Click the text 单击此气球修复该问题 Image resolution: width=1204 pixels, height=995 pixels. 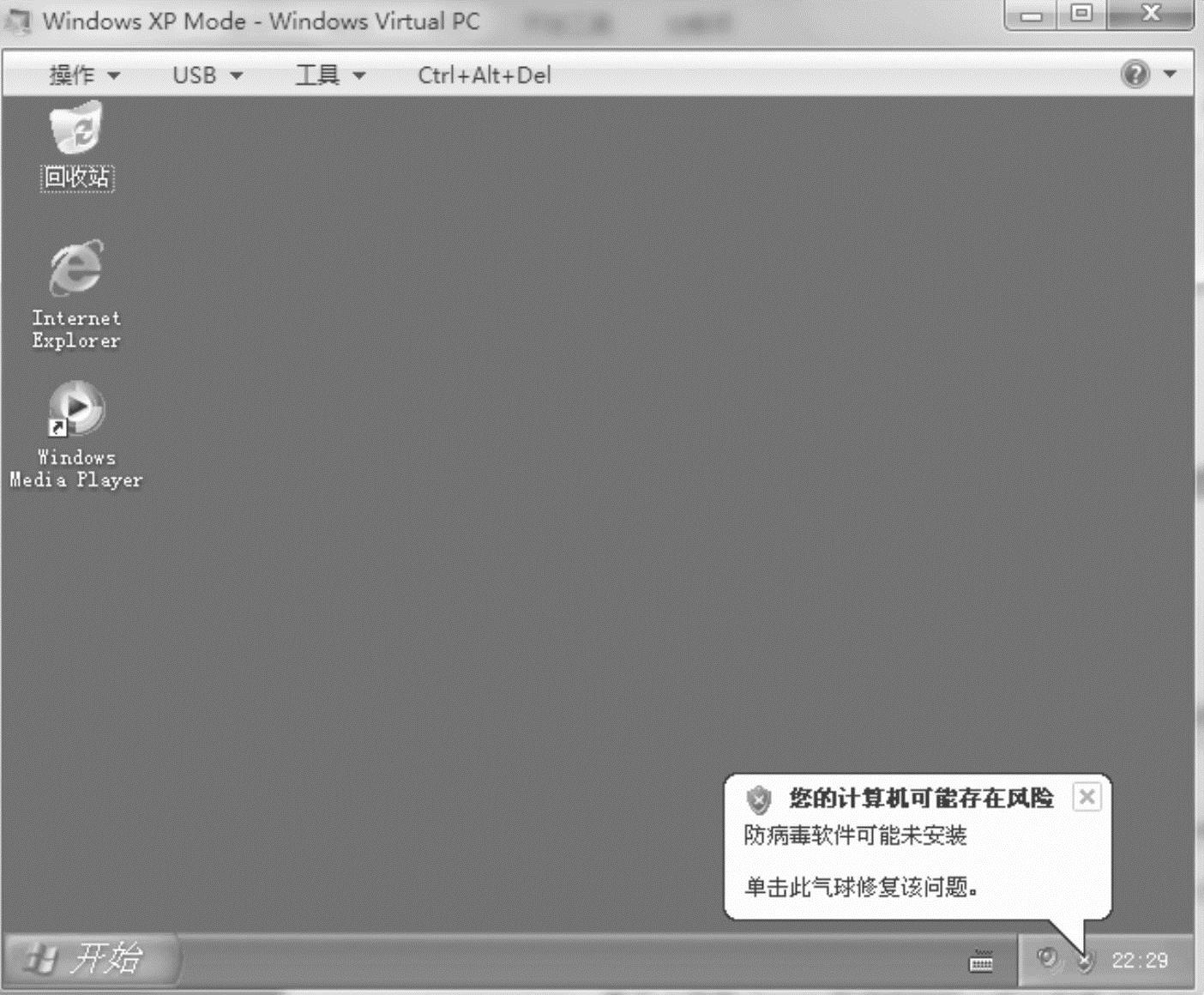coord(861,887)
